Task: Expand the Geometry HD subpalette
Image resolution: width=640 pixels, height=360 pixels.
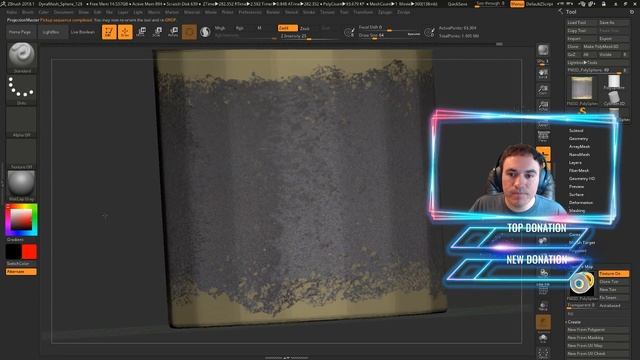Action: click(x=582, y=179)
